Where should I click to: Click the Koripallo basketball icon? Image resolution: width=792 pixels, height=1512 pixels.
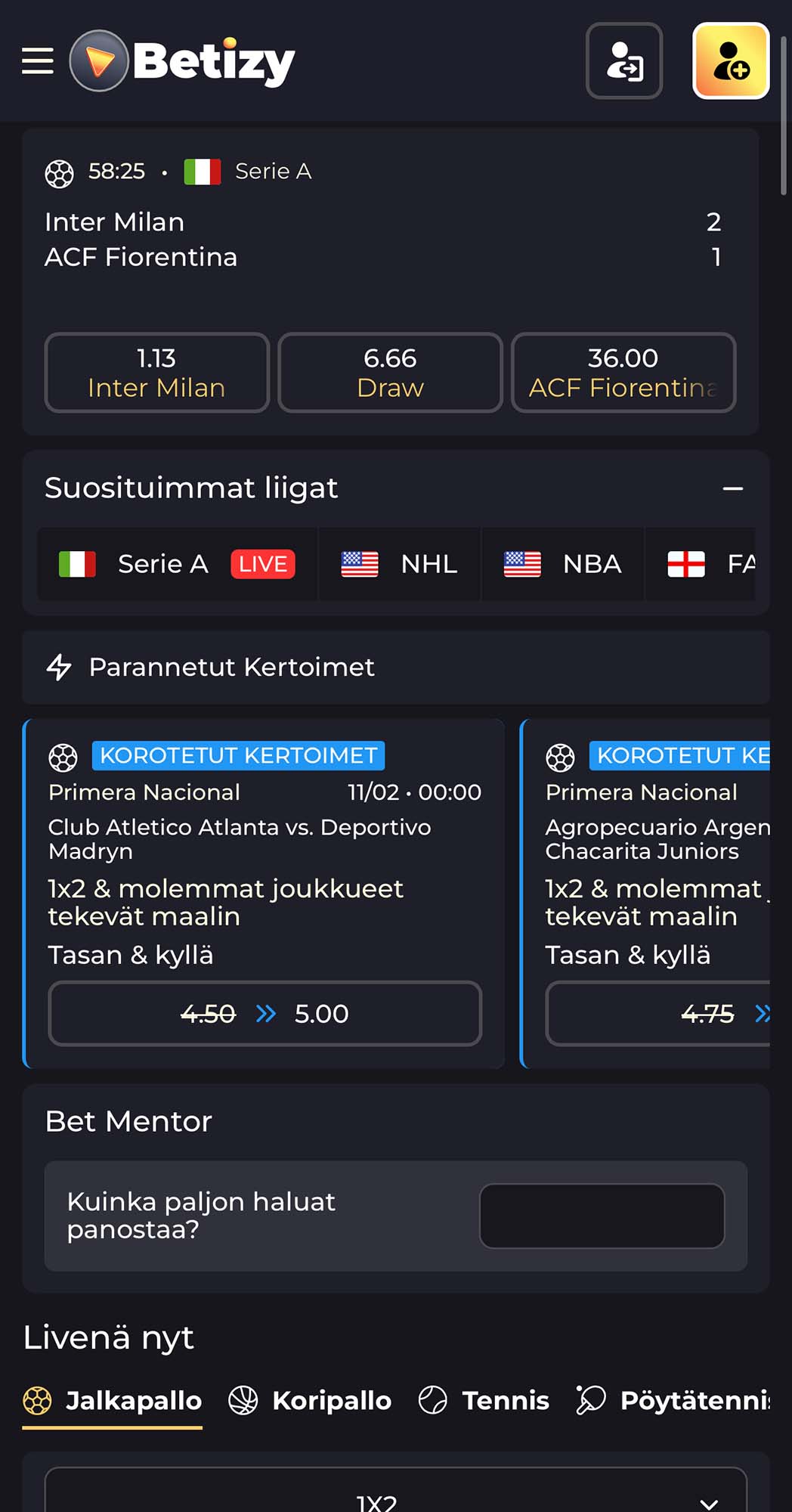click(243, 1401)
